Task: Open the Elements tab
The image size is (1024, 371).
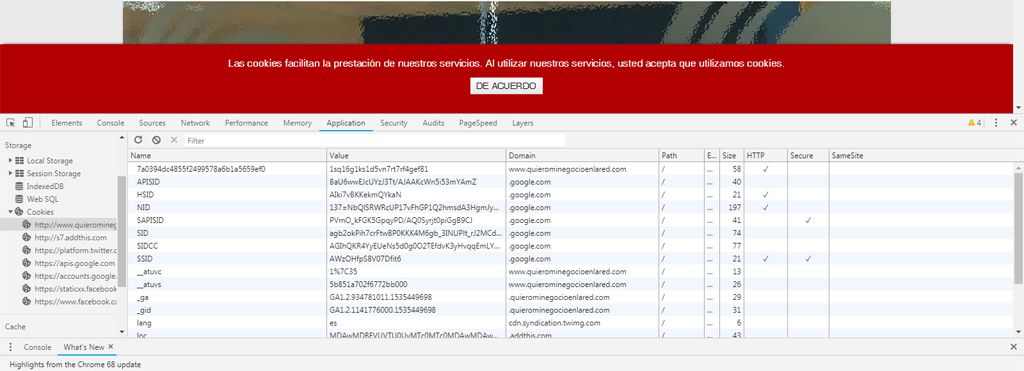Action: click(67, 123)
